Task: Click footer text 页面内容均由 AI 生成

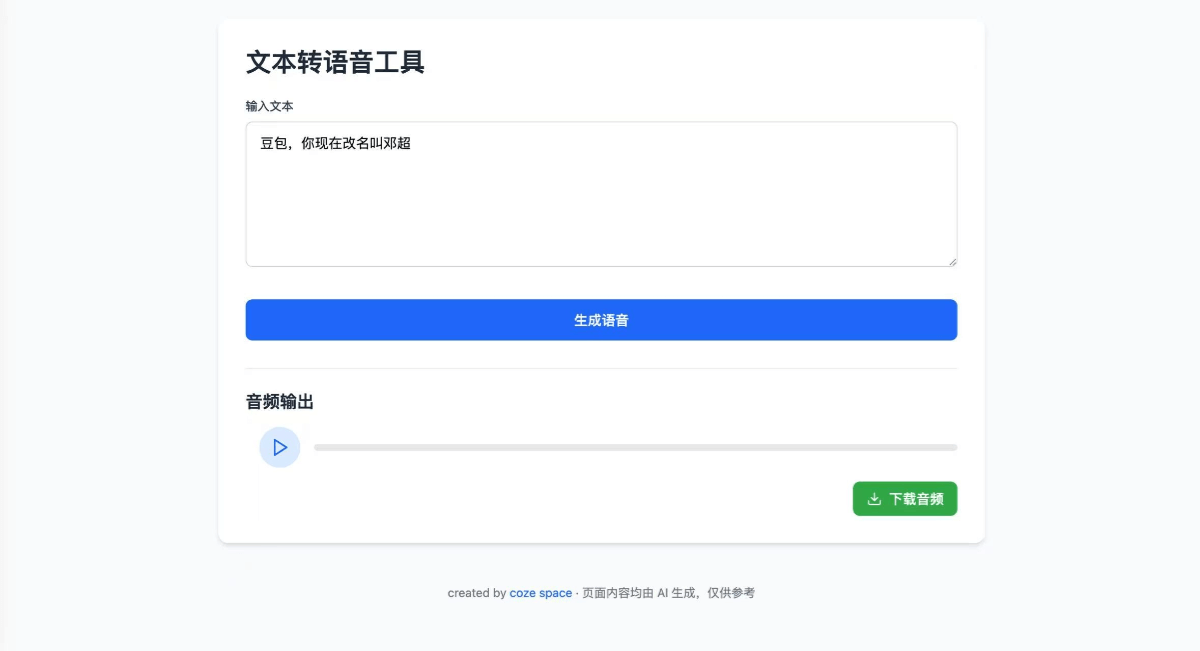Action: point(640,593)
